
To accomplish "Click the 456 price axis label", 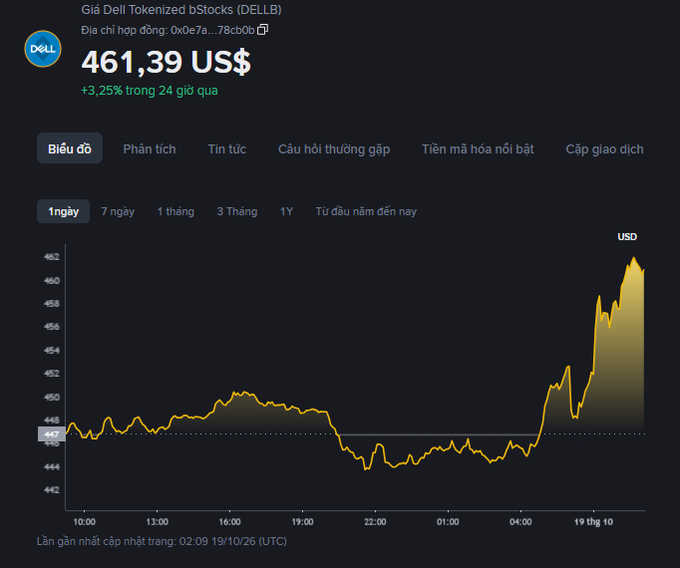I will tap(52, 326).
